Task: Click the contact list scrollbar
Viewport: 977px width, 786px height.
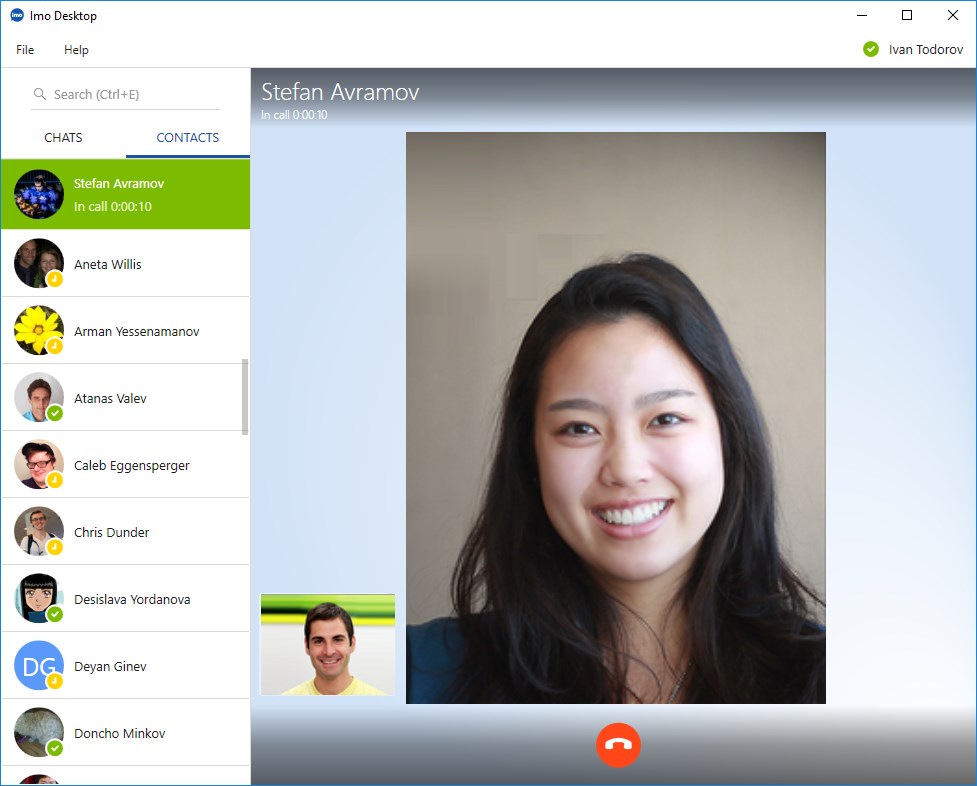Action: coord(245,398)
